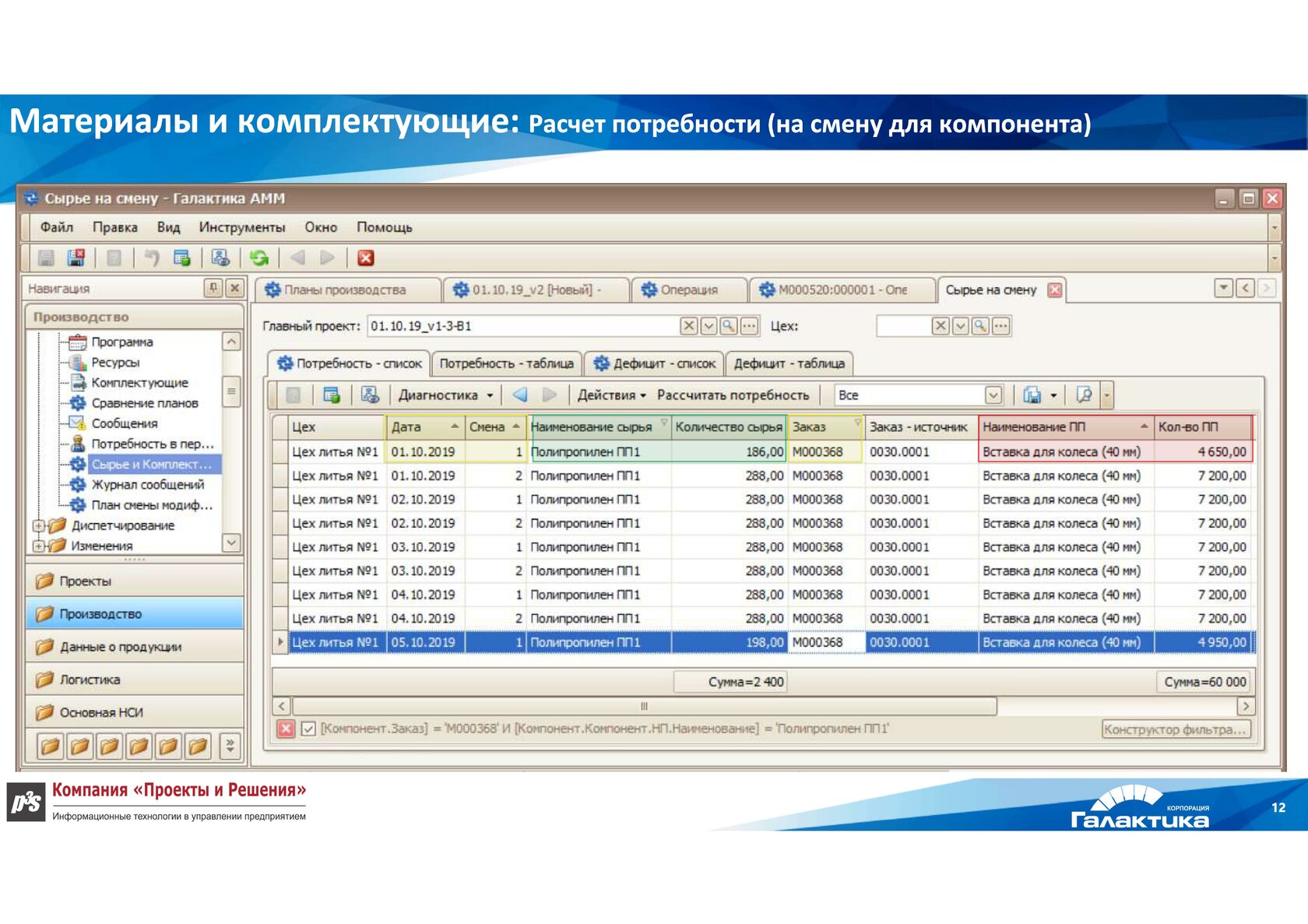Click the red X close icon in main toolbar
The width and height of the screenshot is (1308, 924).
click(366, 258)
